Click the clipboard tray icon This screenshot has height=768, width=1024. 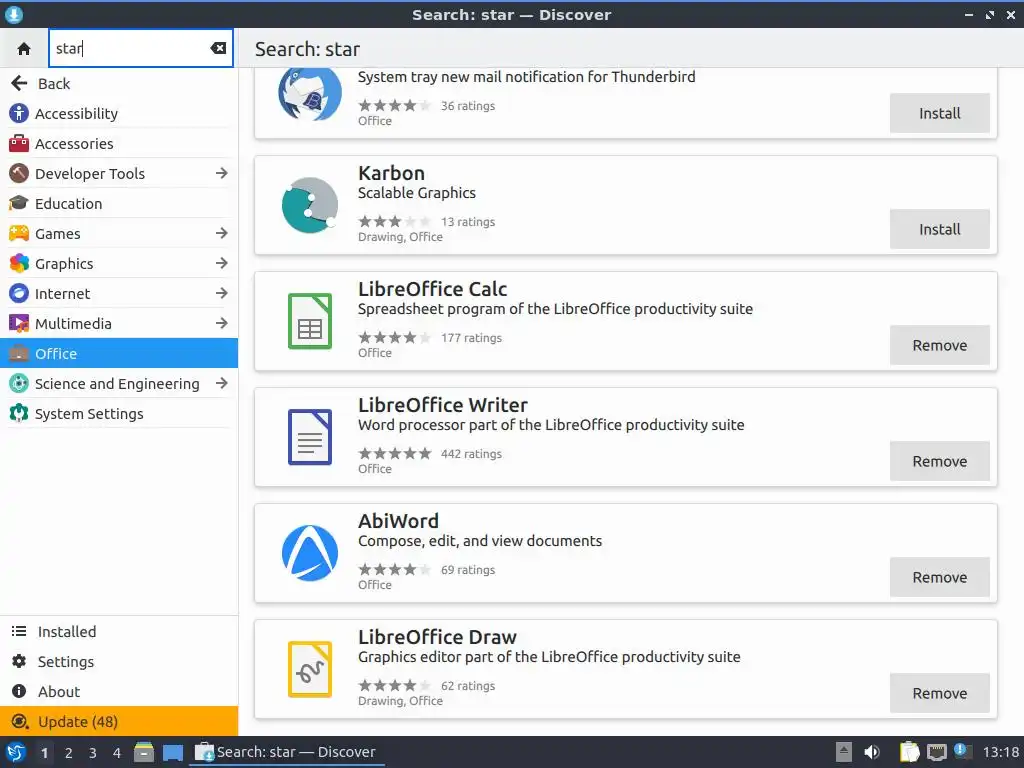[x=909, y=752]
